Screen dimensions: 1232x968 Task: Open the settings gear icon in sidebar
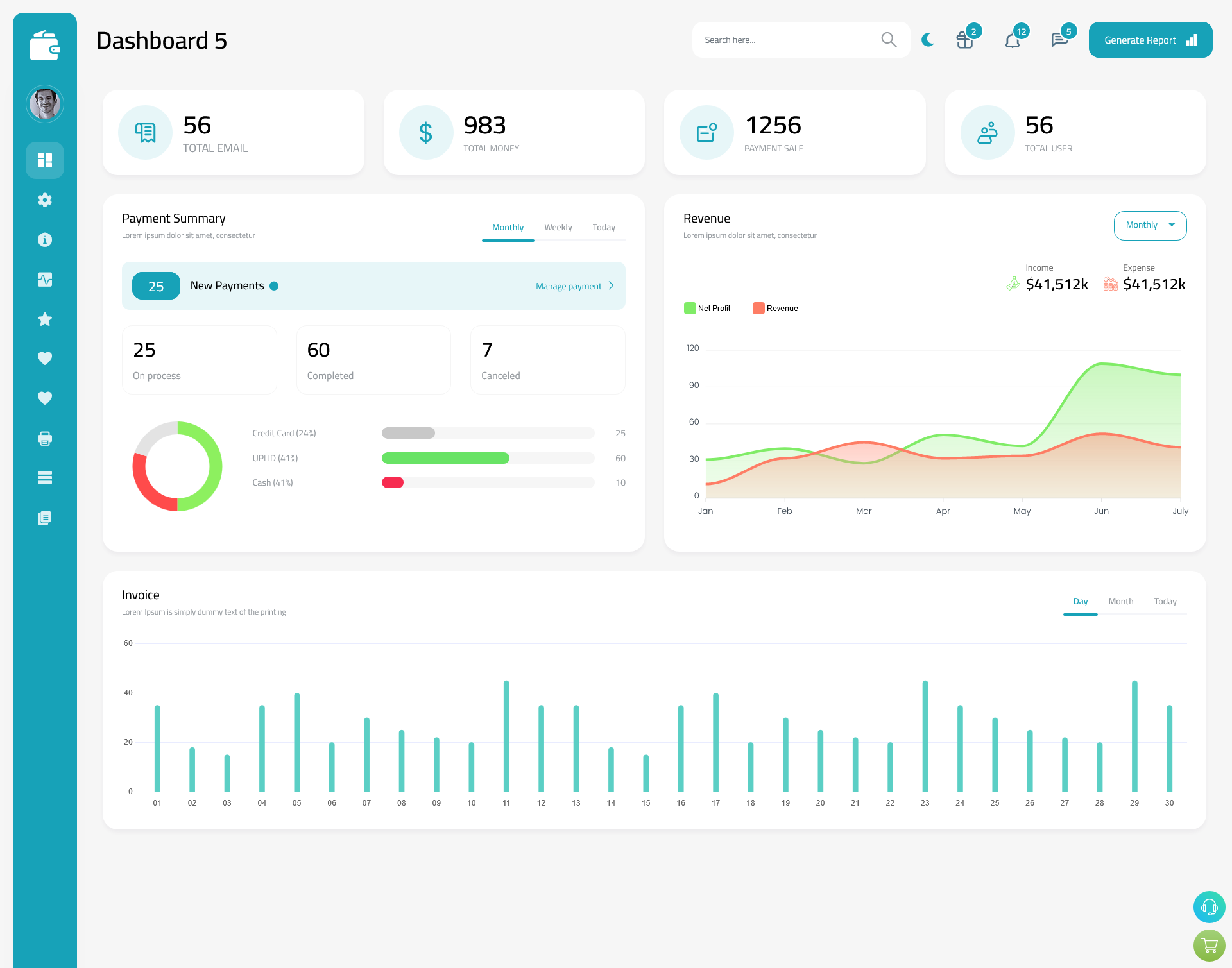pos(45,200)
